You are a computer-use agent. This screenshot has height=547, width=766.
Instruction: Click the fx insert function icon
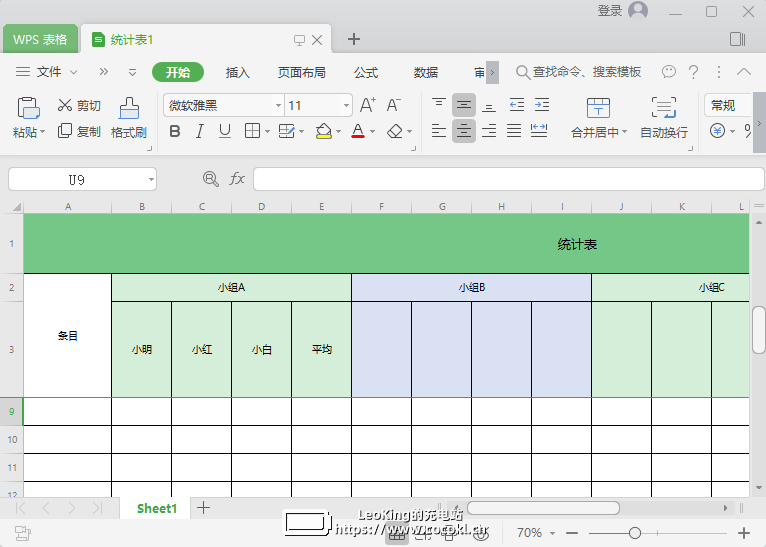(x=237, y=179)
